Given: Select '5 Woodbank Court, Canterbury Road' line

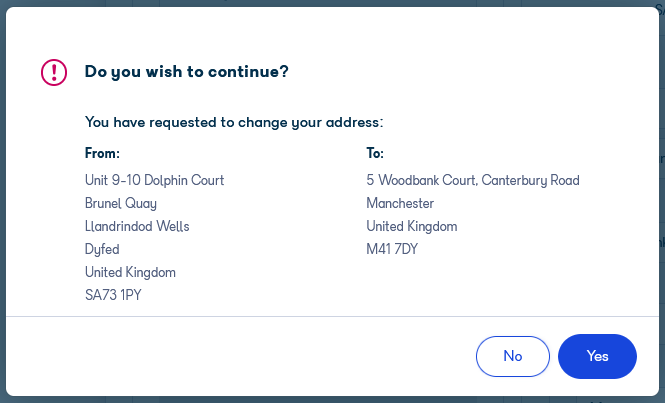Looking at the screenshot, I should 473,180.
